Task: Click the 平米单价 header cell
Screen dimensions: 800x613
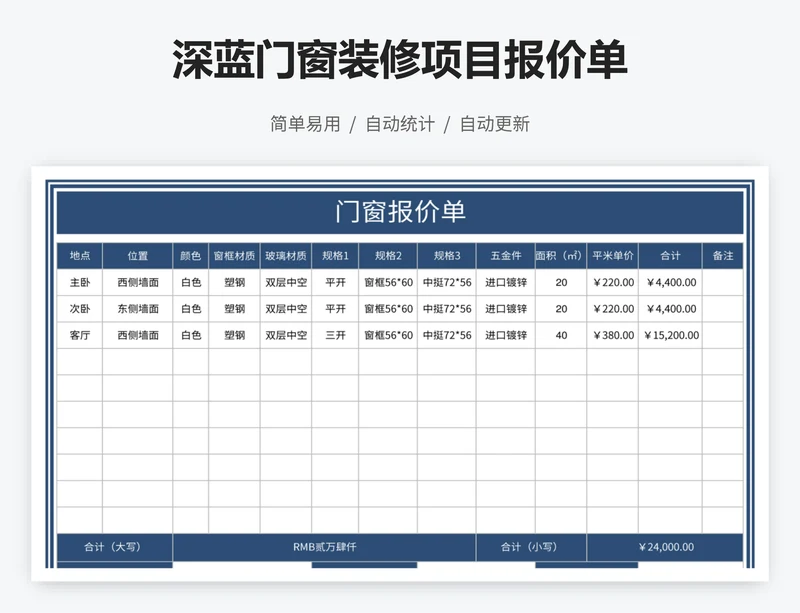Action: click(613, 256)
